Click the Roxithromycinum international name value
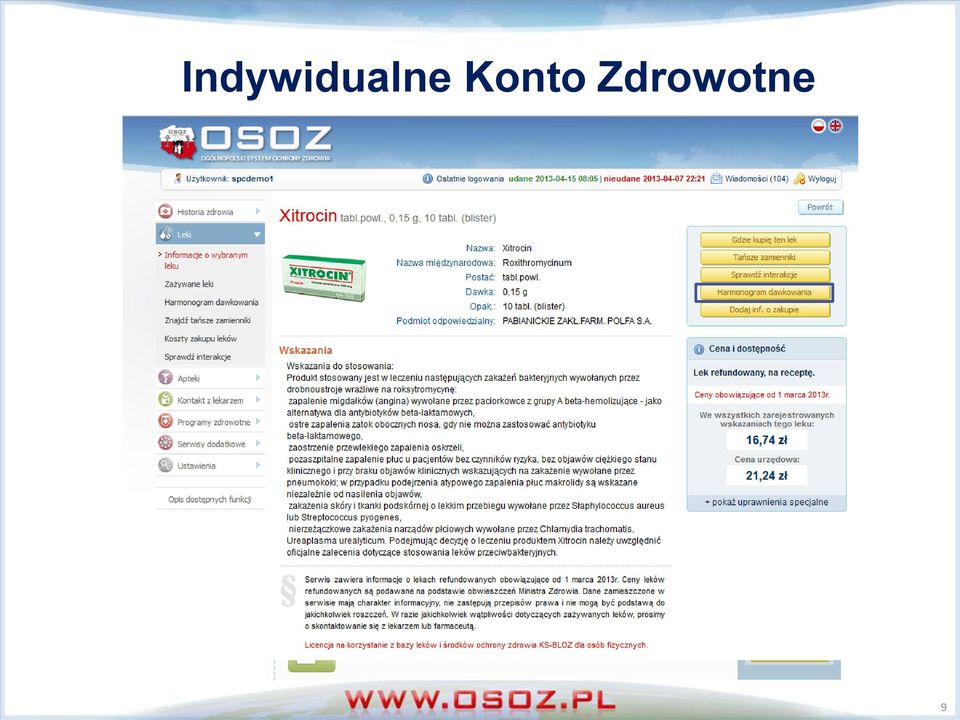 537,263
